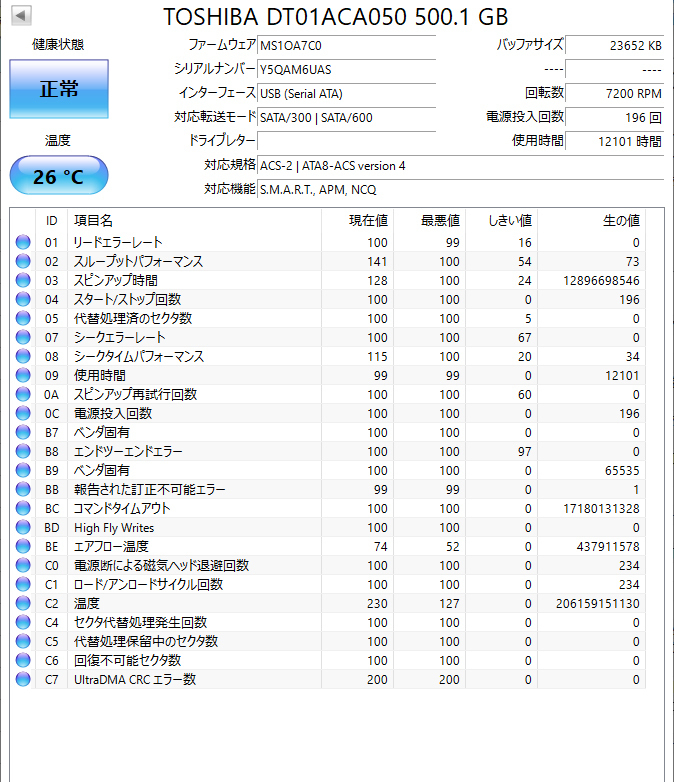Select the 代替処理済のセクタ数 attribute name
The width and height of the screenshot is (674, 782).
133,318
